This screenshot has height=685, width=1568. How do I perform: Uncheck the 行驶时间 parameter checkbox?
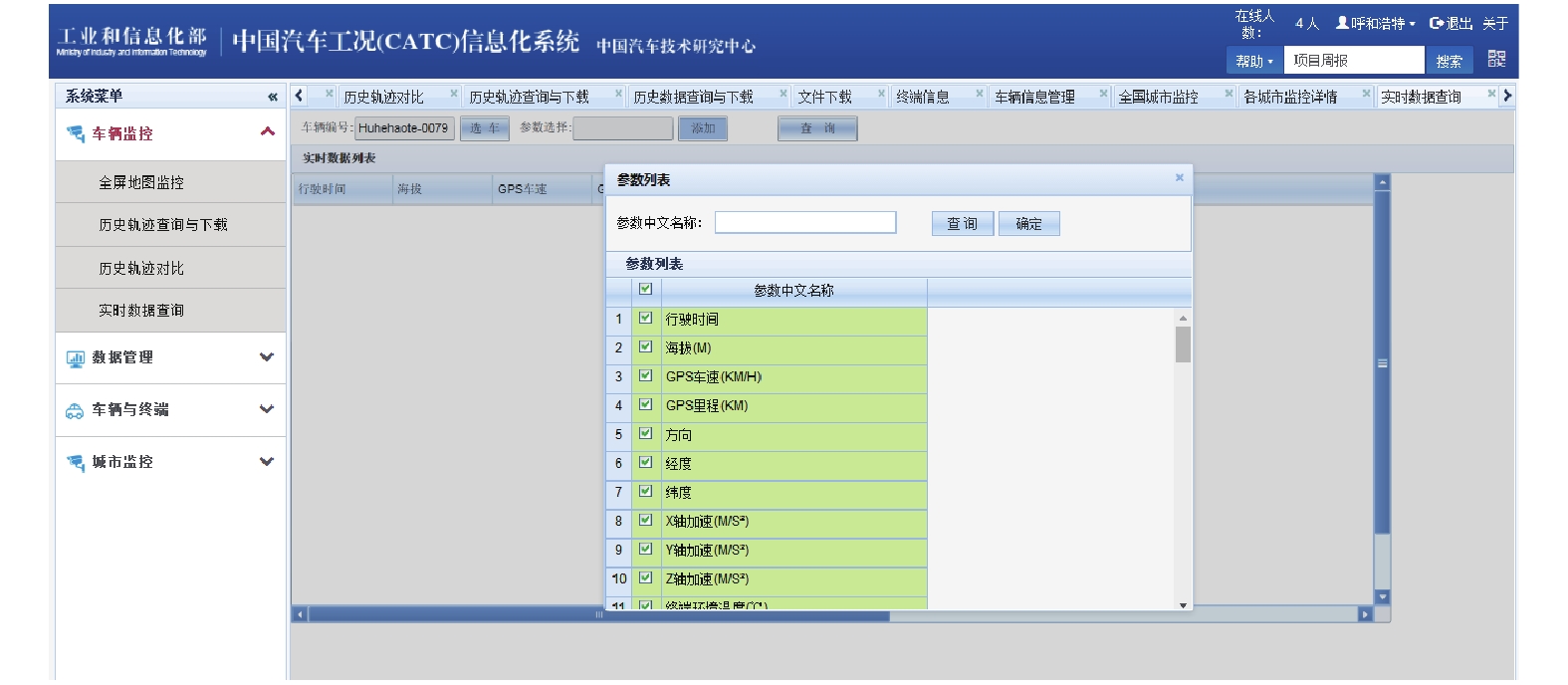click(x=645, y=319)
